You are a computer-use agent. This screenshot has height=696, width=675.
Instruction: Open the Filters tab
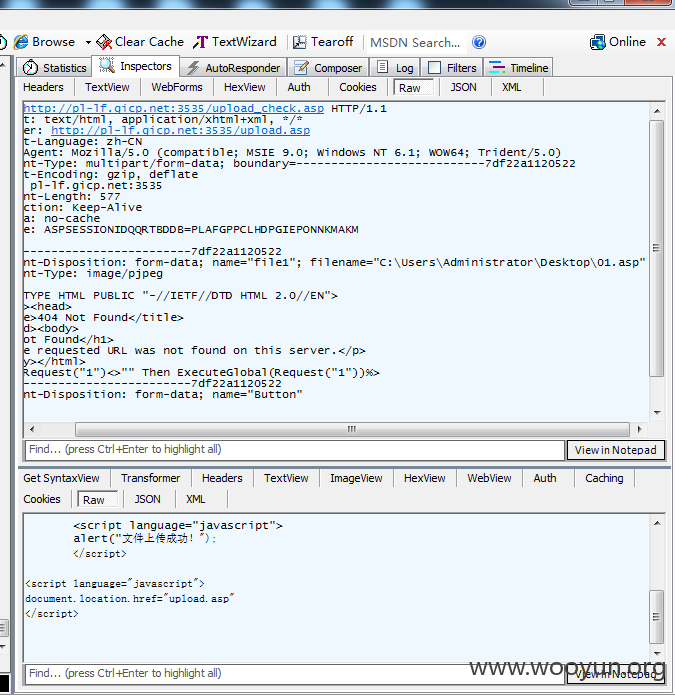point(452,68)
